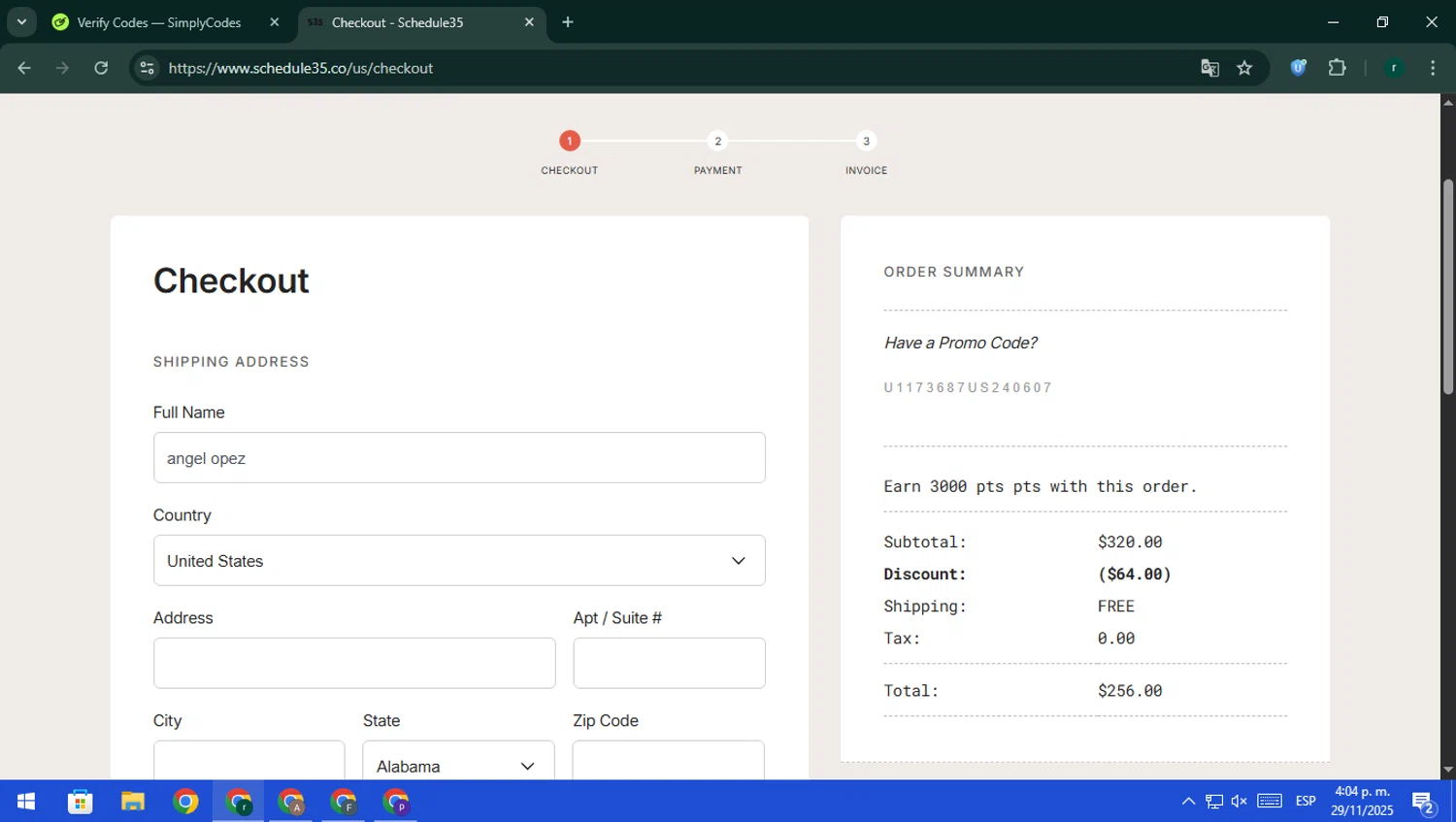This screenshot has width=1456, height=822.
Task: Bookmark this page with the star icon
Action: [1244, 68]
